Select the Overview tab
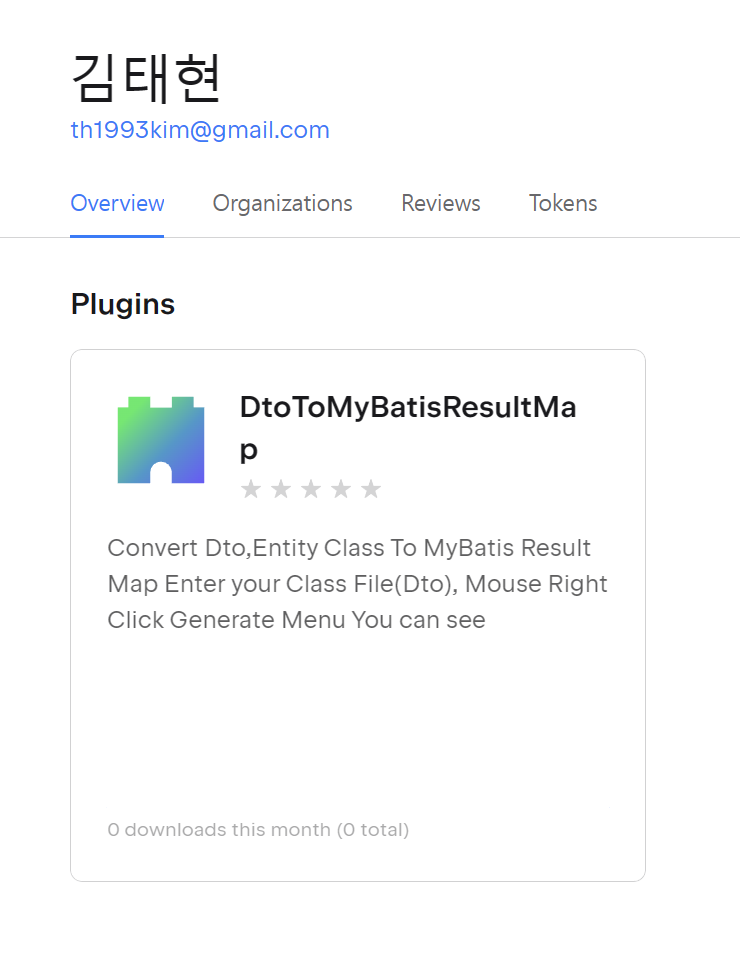 point(117,204)
